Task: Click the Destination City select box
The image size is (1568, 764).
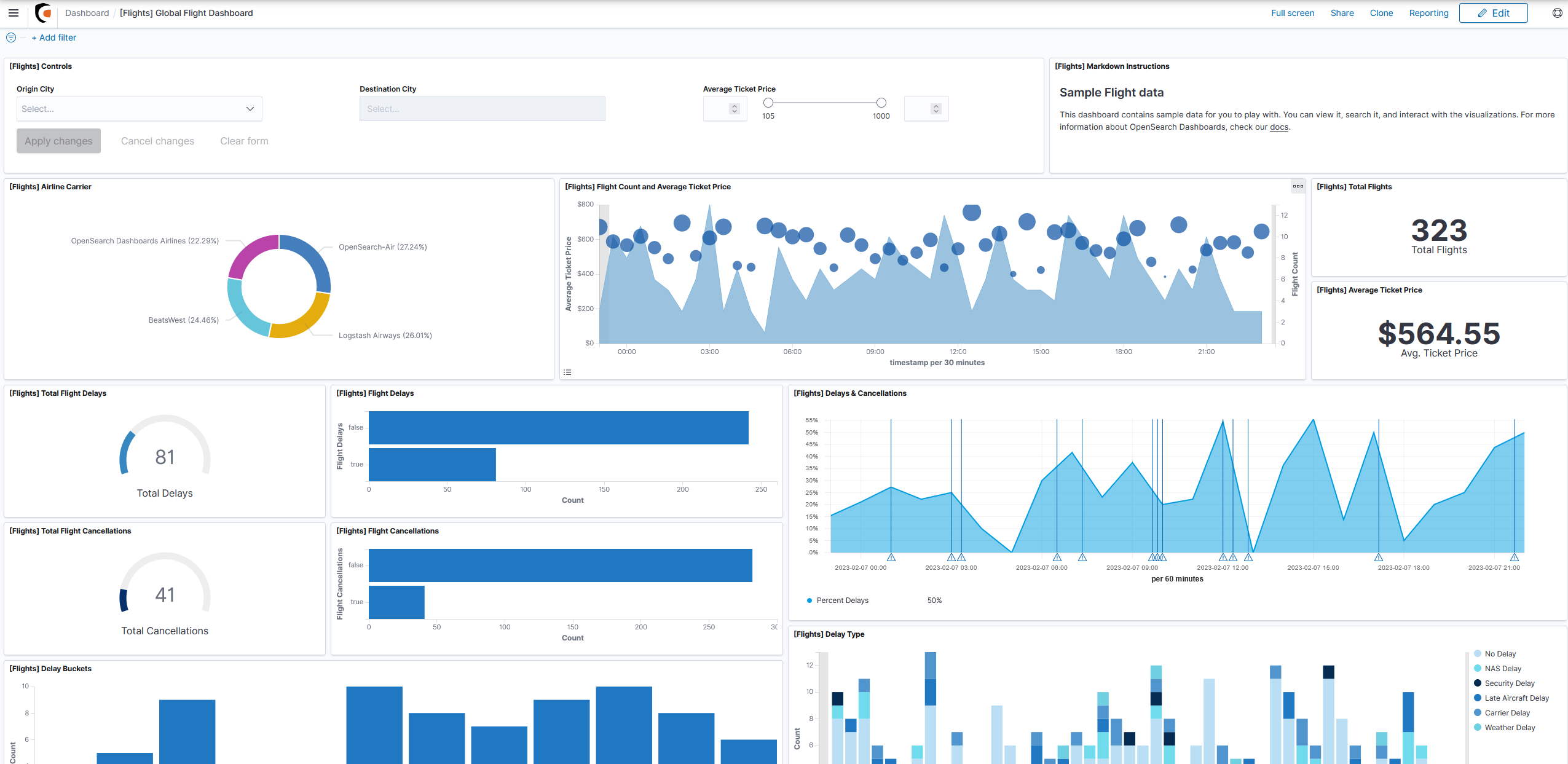Action: [482, 109]
